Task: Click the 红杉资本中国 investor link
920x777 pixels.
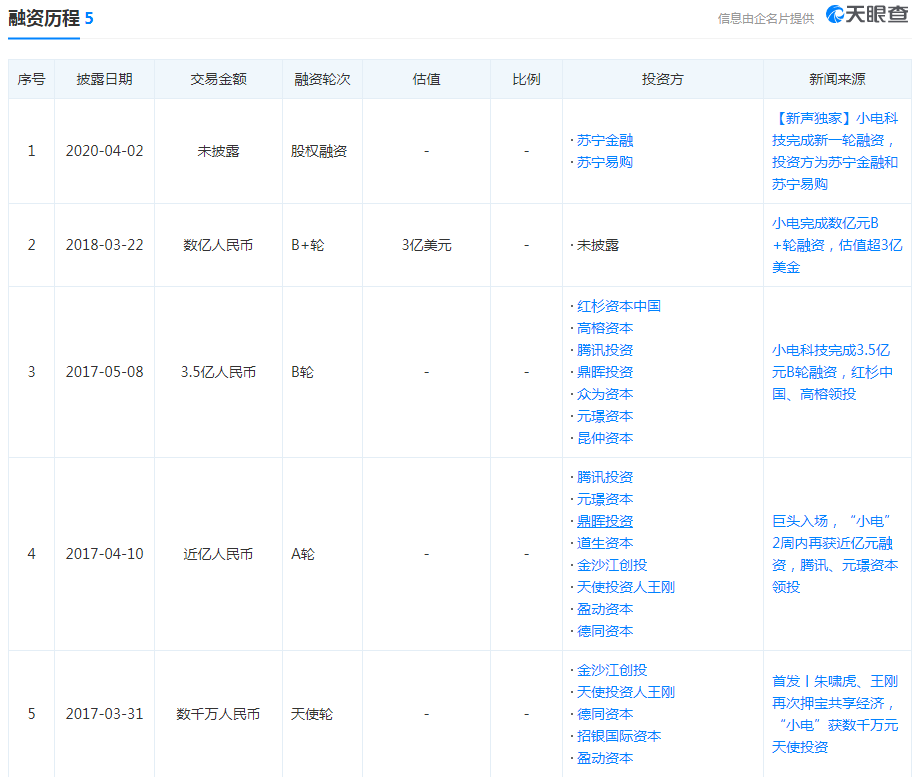Action: click(x=618, y=306)
